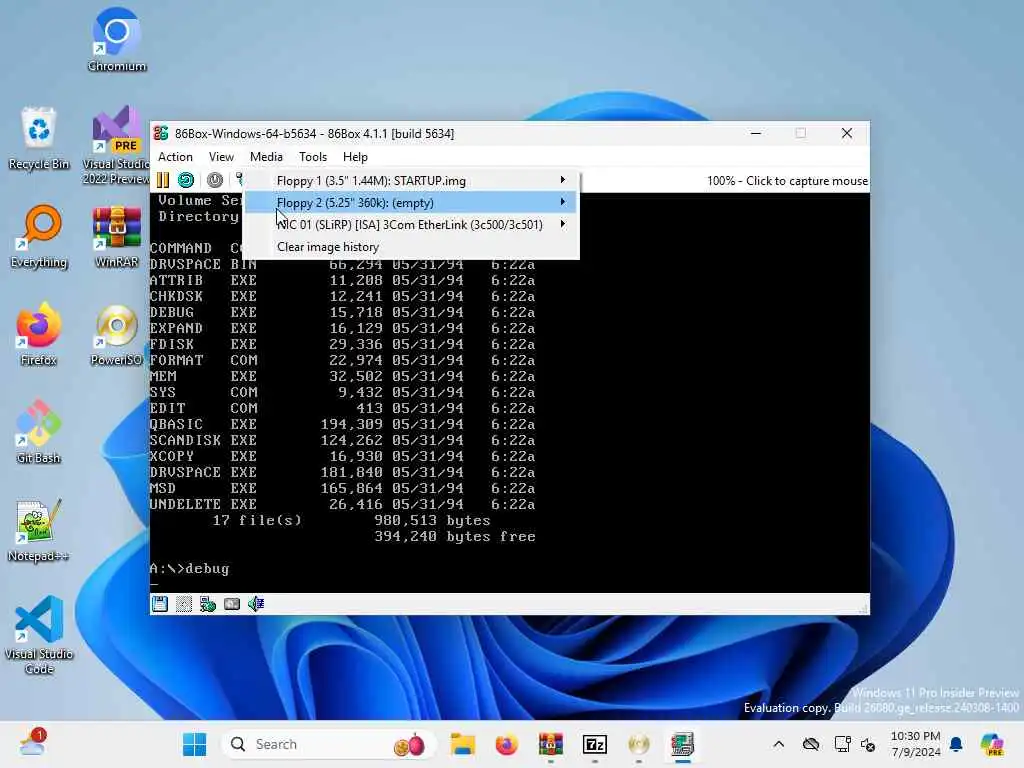Click PowerISO disc icon in the taskbar

coord(638,744)
